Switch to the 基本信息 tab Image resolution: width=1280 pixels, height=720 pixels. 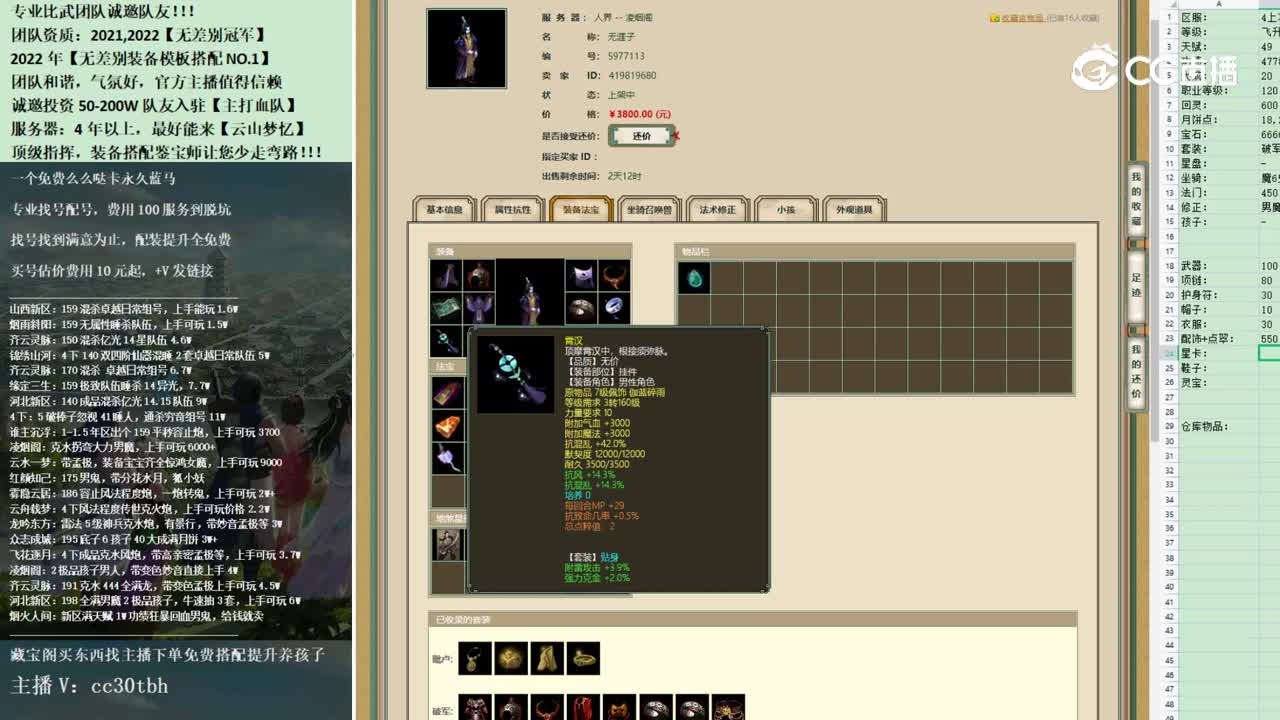tap(444, 210)
